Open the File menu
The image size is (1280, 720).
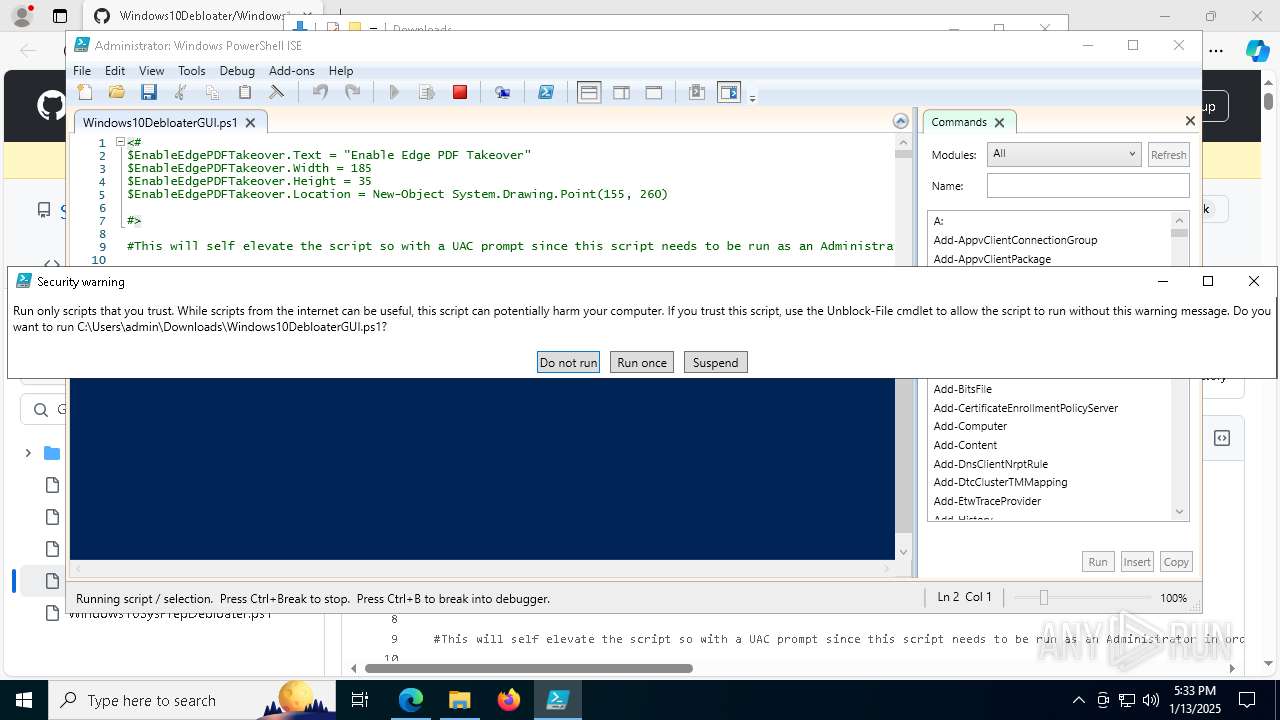[82, 70]
